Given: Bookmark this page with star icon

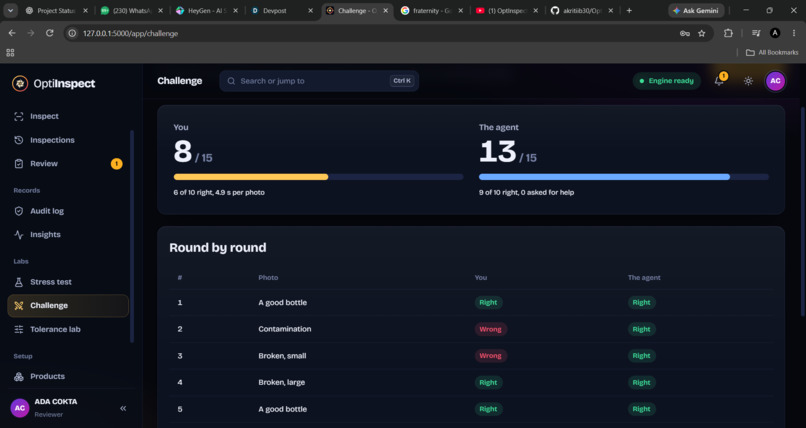Looking at the screenshot, I should coord(702,33).
